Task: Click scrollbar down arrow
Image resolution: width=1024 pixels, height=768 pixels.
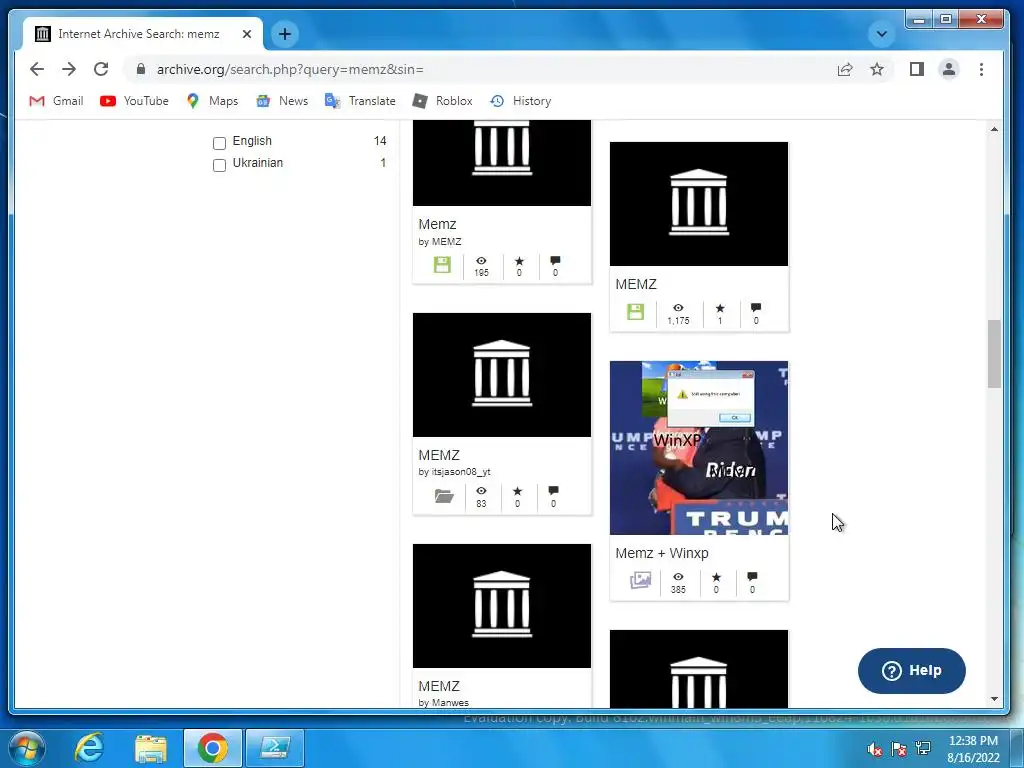Action: [994, 699]
